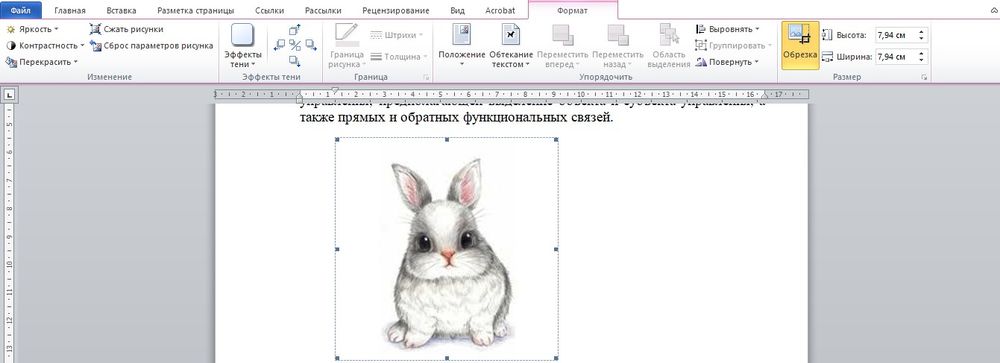Click the ruler tab selector button
The image size is (1000, 363).
(10, 96)
